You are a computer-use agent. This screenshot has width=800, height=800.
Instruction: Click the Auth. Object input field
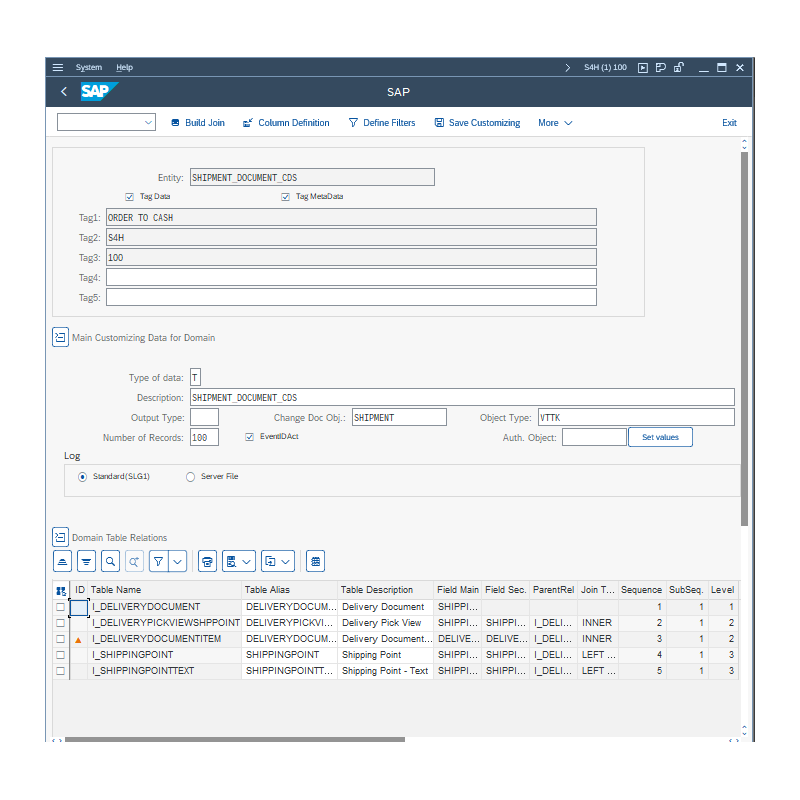click(x=594, y=437)
